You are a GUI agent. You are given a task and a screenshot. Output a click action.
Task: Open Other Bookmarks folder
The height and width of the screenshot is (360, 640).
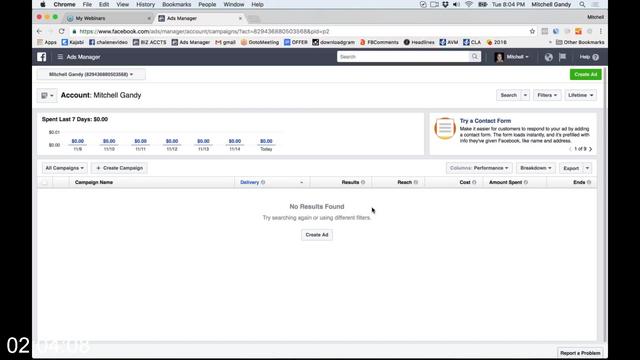point(580,42)
